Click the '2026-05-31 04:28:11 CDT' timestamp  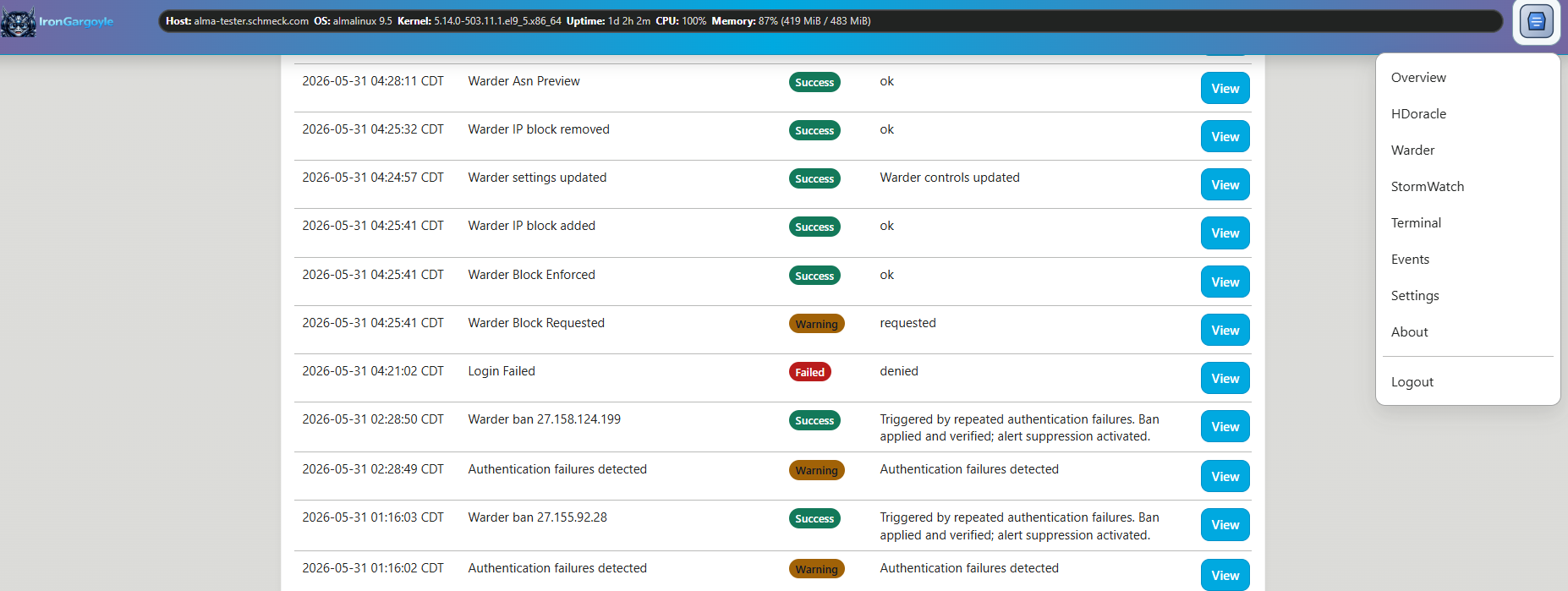click(373, 81)
